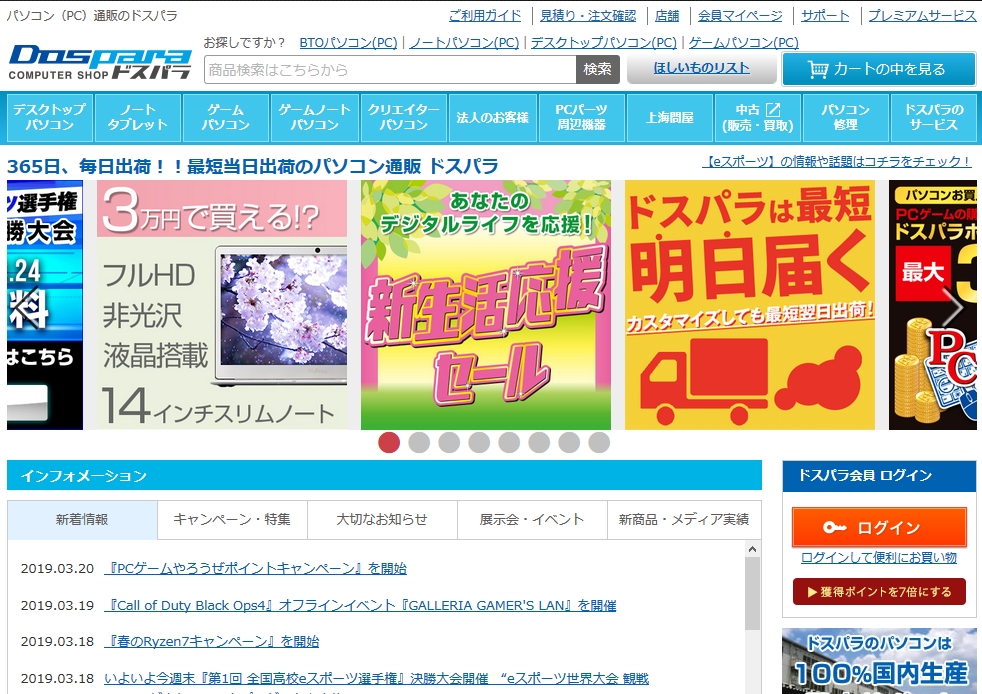Switch to 展示会・イベント tab
Image resolution: width=982 pixels, height=694 pixels.
click(x=532, y=519)
